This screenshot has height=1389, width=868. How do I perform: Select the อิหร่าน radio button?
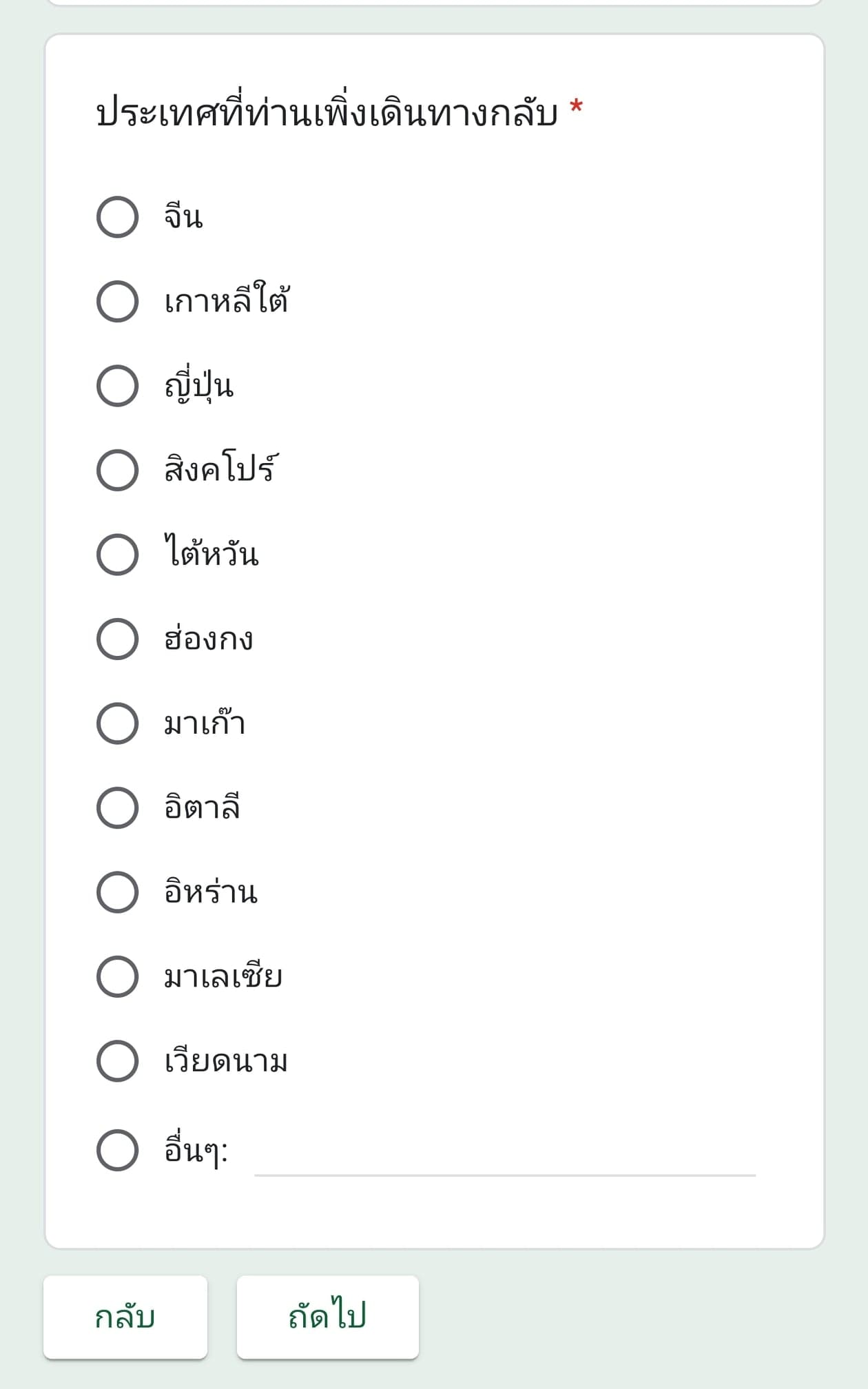click(118, 892)
